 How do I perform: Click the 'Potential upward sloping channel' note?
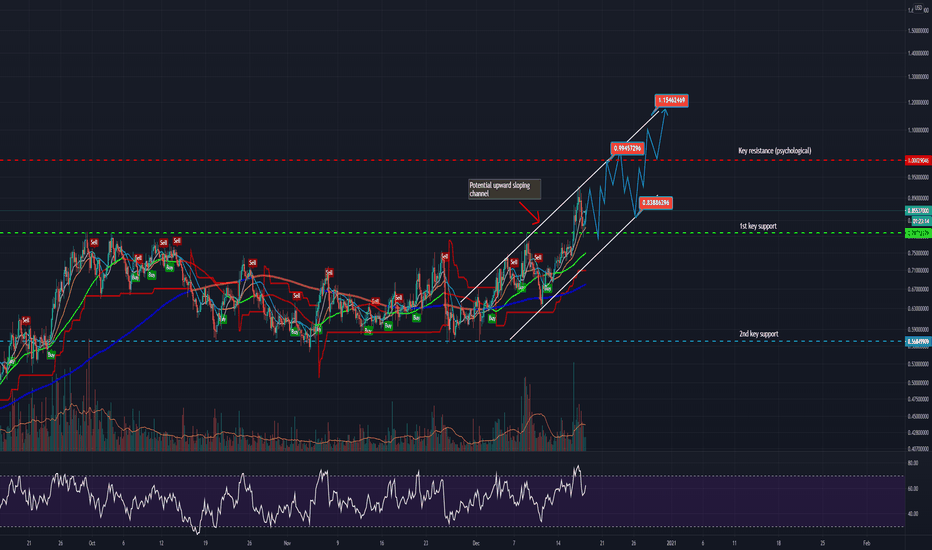pos(505,189)
